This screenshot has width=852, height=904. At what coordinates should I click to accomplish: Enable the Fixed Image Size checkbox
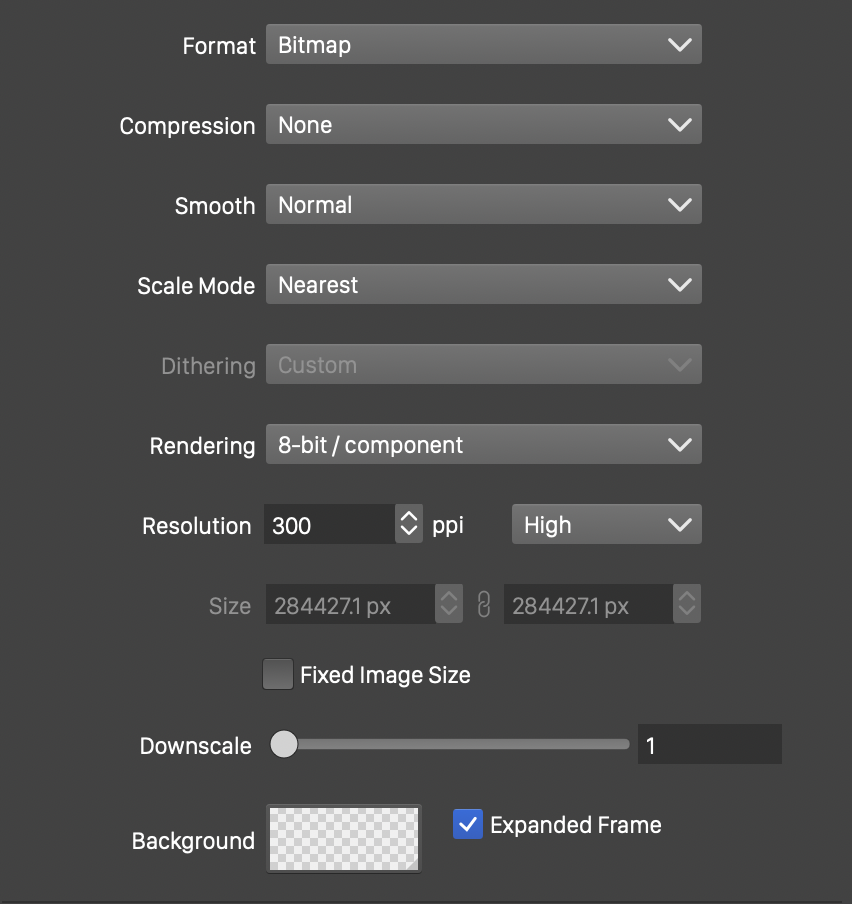click(x=277, y=675)
